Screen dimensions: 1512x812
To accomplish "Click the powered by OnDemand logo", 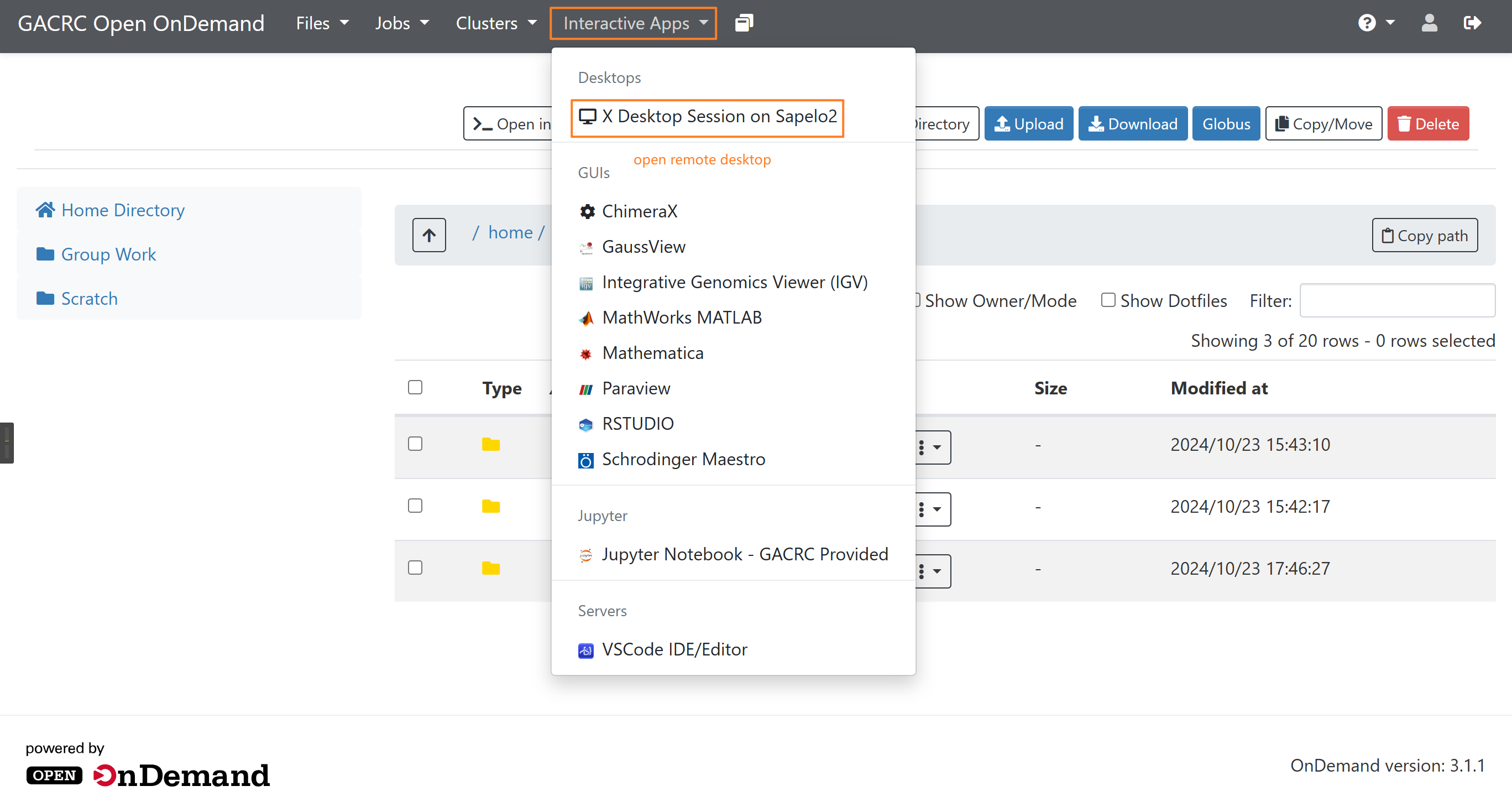I will pyautogui.click(x=148, y=764).
